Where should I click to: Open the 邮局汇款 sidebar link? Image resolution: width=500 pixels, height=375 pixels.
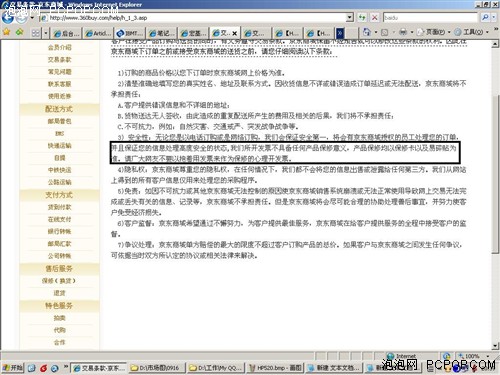coord(59,244)
